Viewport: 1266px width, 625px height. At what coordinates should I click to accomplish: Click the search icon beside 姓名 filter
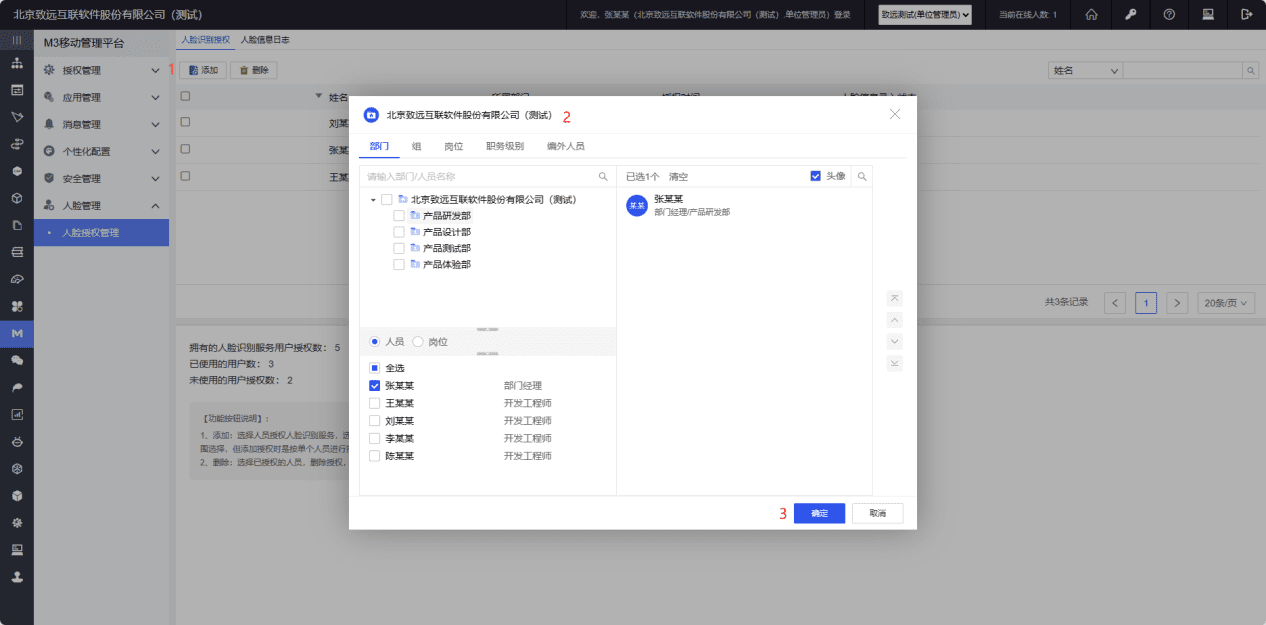coord(1250,71)
